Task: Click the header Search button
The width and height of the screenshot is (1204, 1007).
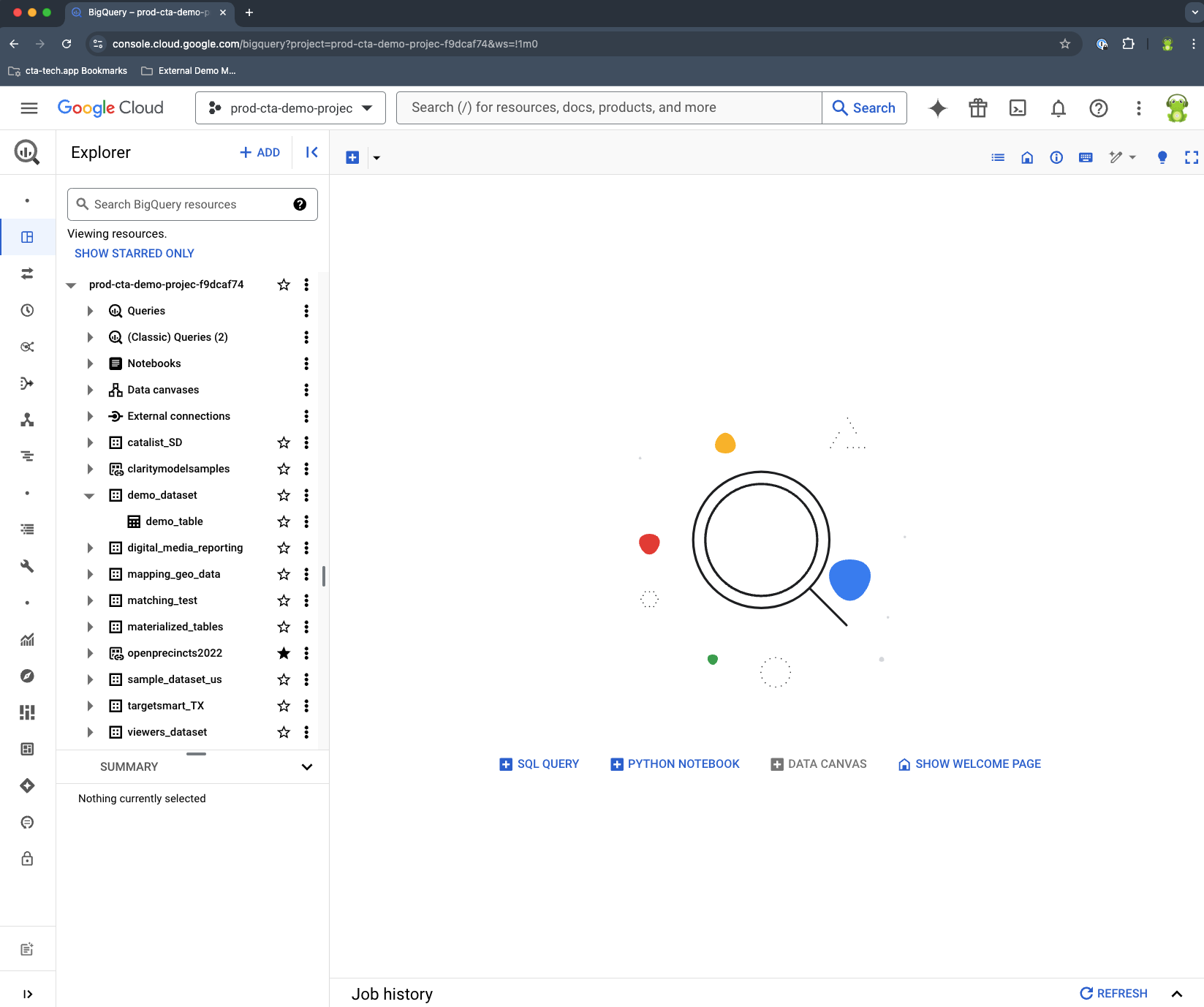Action: point(864,108)
